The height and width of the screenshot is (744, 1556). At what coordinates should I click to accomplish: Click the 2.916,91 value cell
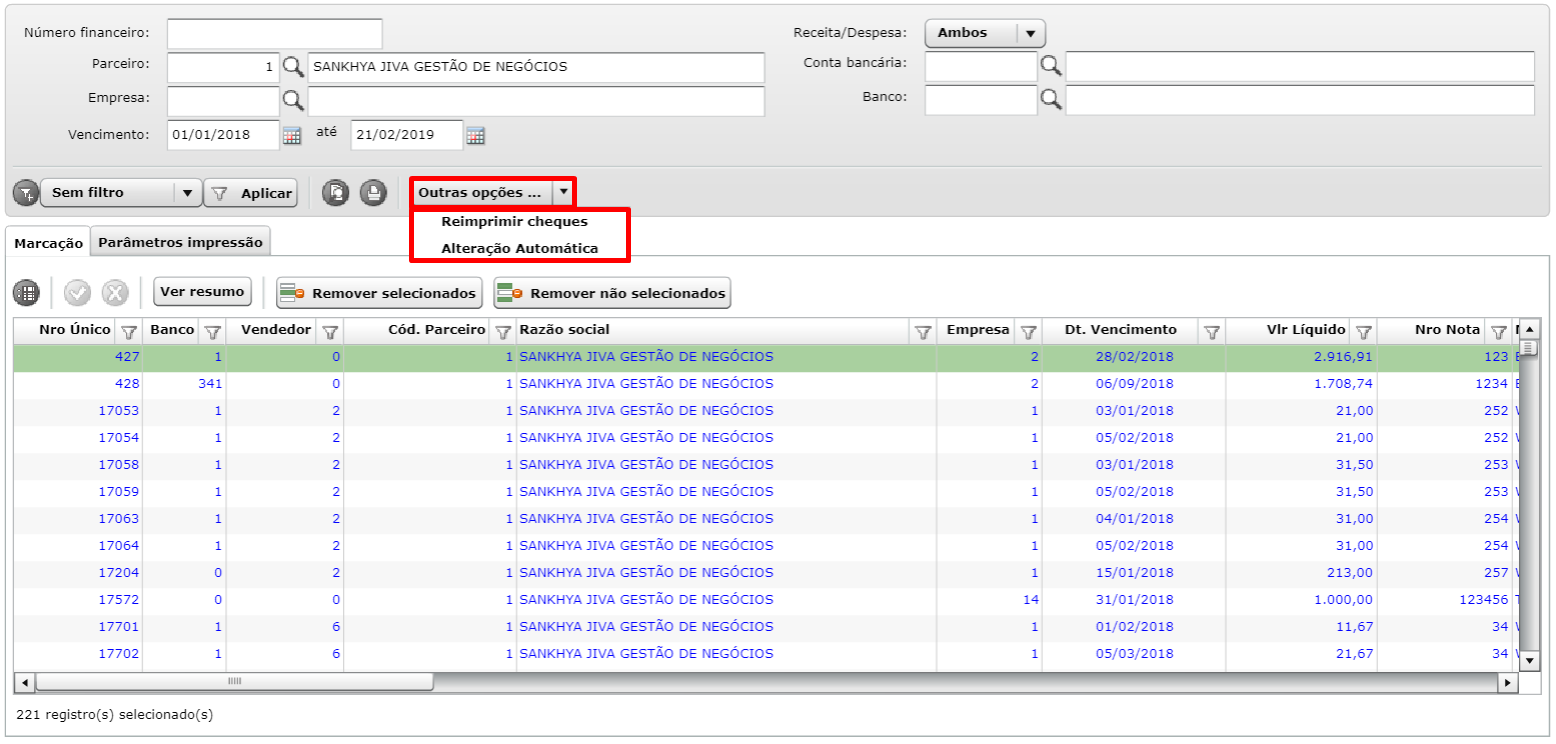pyautogui.click(x=1301, y=357)
